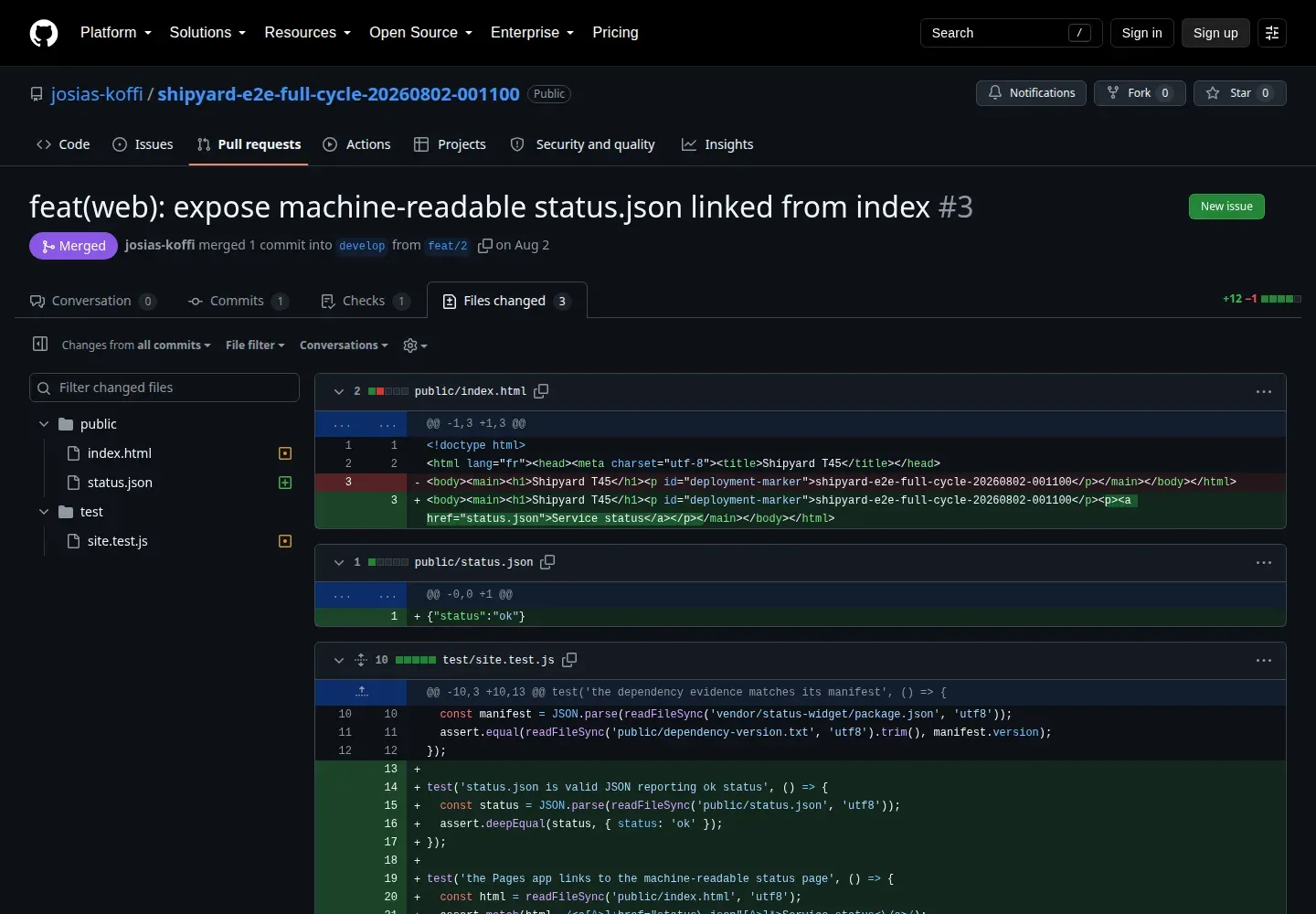
Task: Copy public/index.html file path icon
Action: (541, 391)
